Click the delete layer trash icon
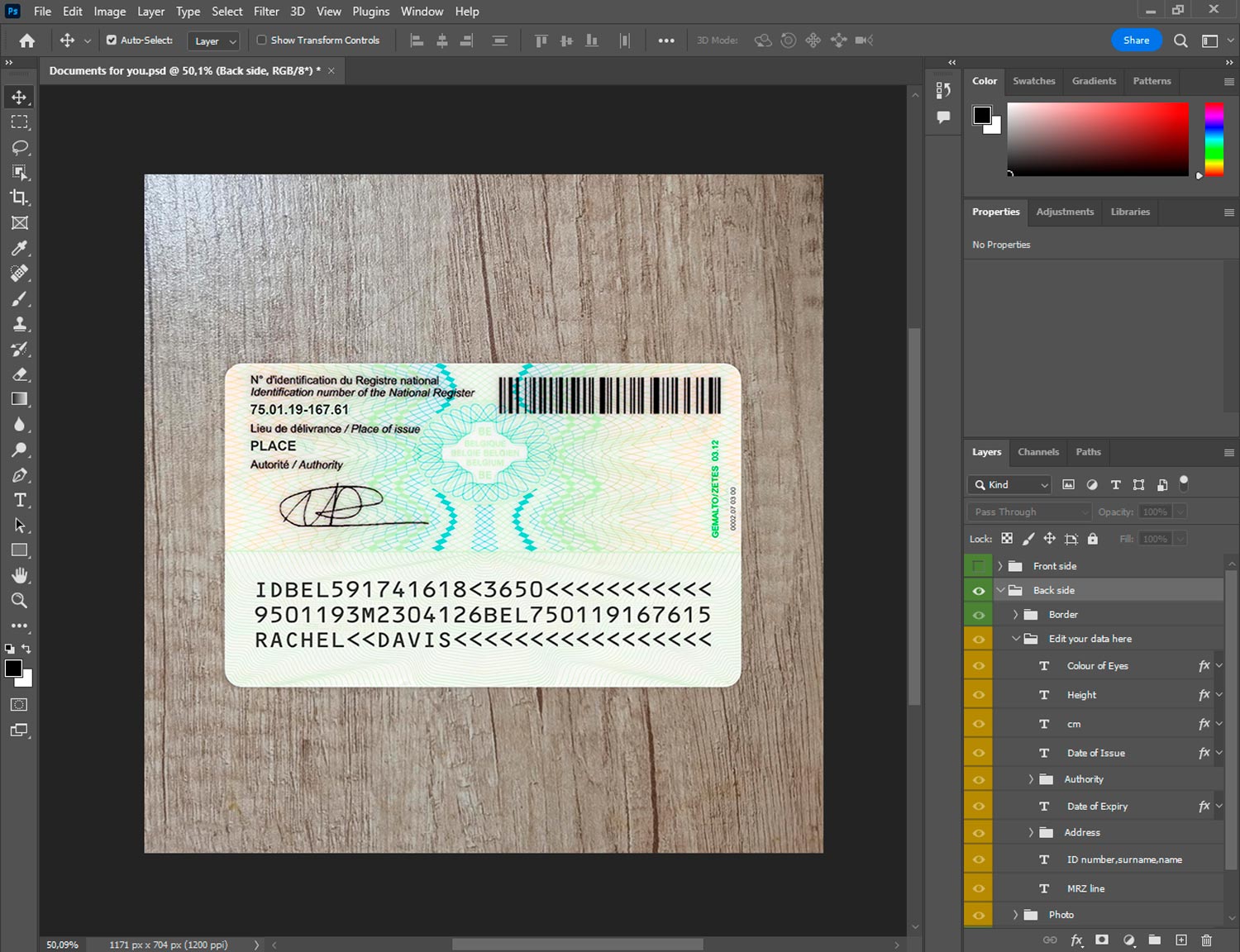 (x=1206, y=940)
